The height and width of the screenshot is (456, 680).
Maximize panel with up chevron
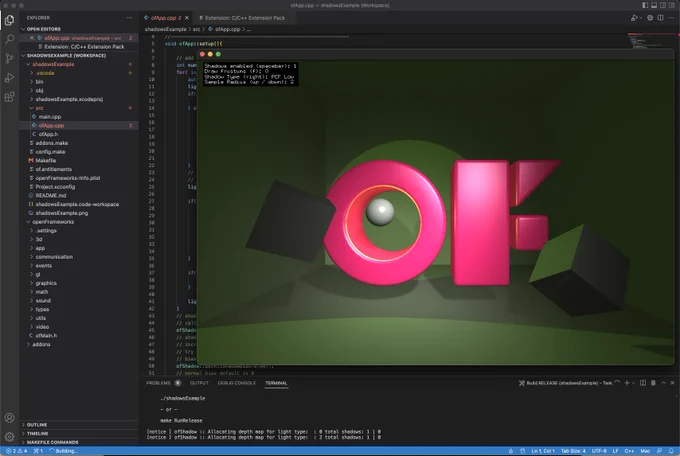click(x=664, y=383)
